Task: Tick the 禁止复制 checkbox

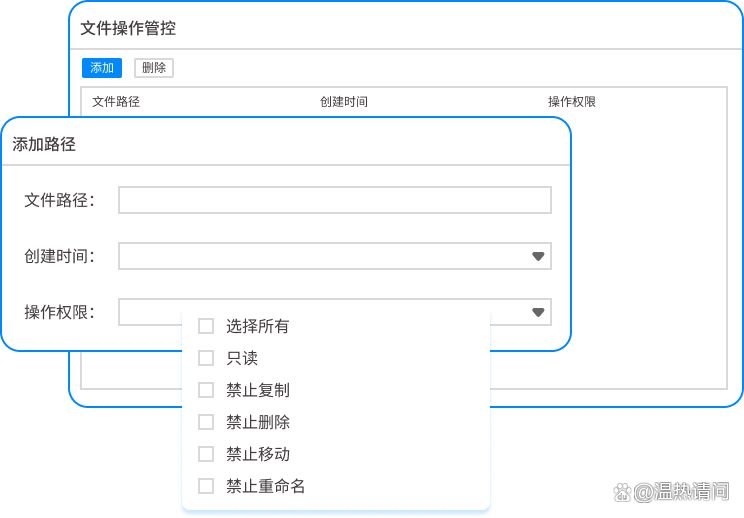Action: click(206, 390)
